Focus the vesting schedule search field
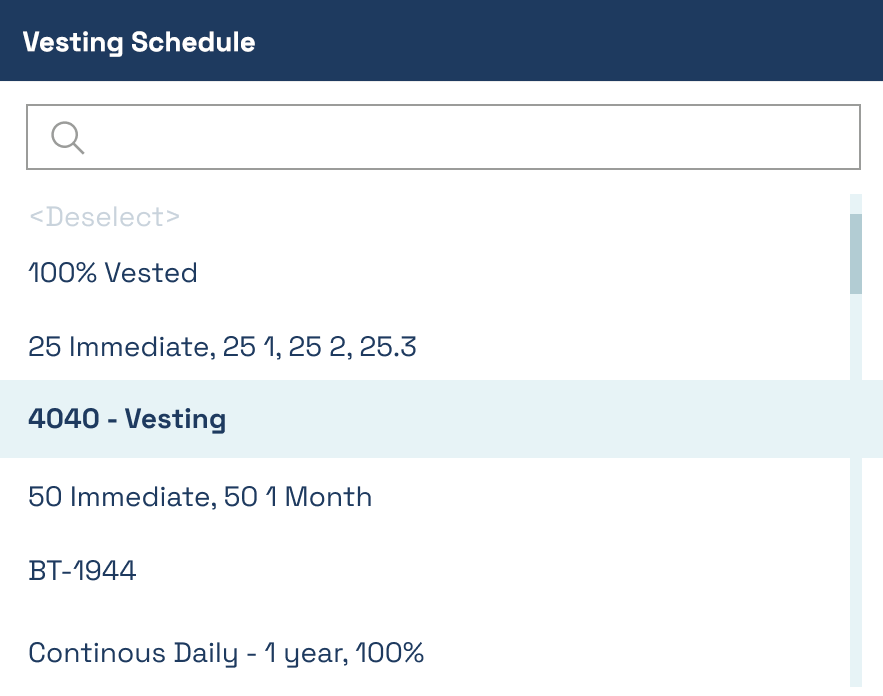The width and height of the screenshot is (883, 696). (x=443, y=137)
